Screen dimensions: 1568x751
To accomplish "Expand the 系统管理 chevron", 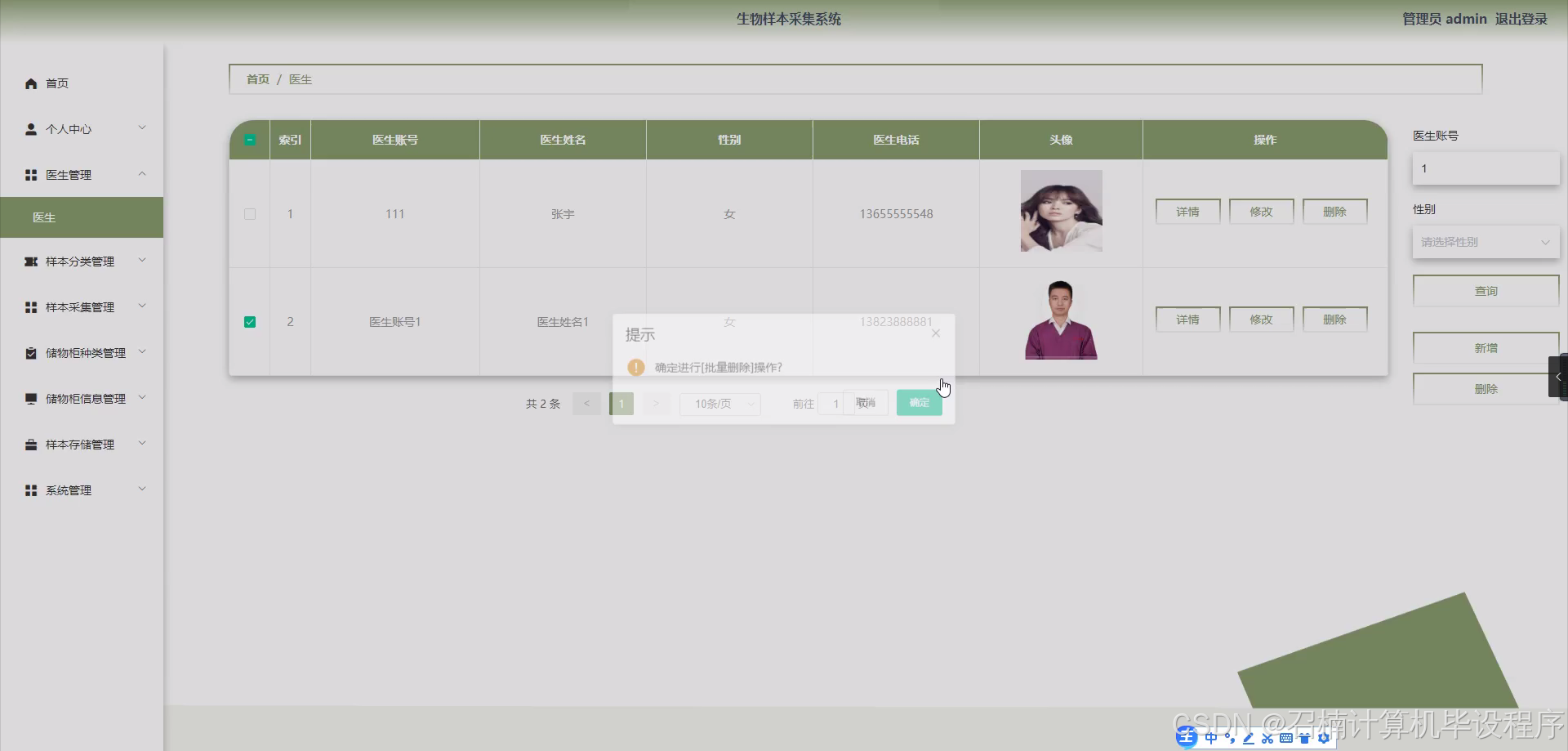I will 142,489.
